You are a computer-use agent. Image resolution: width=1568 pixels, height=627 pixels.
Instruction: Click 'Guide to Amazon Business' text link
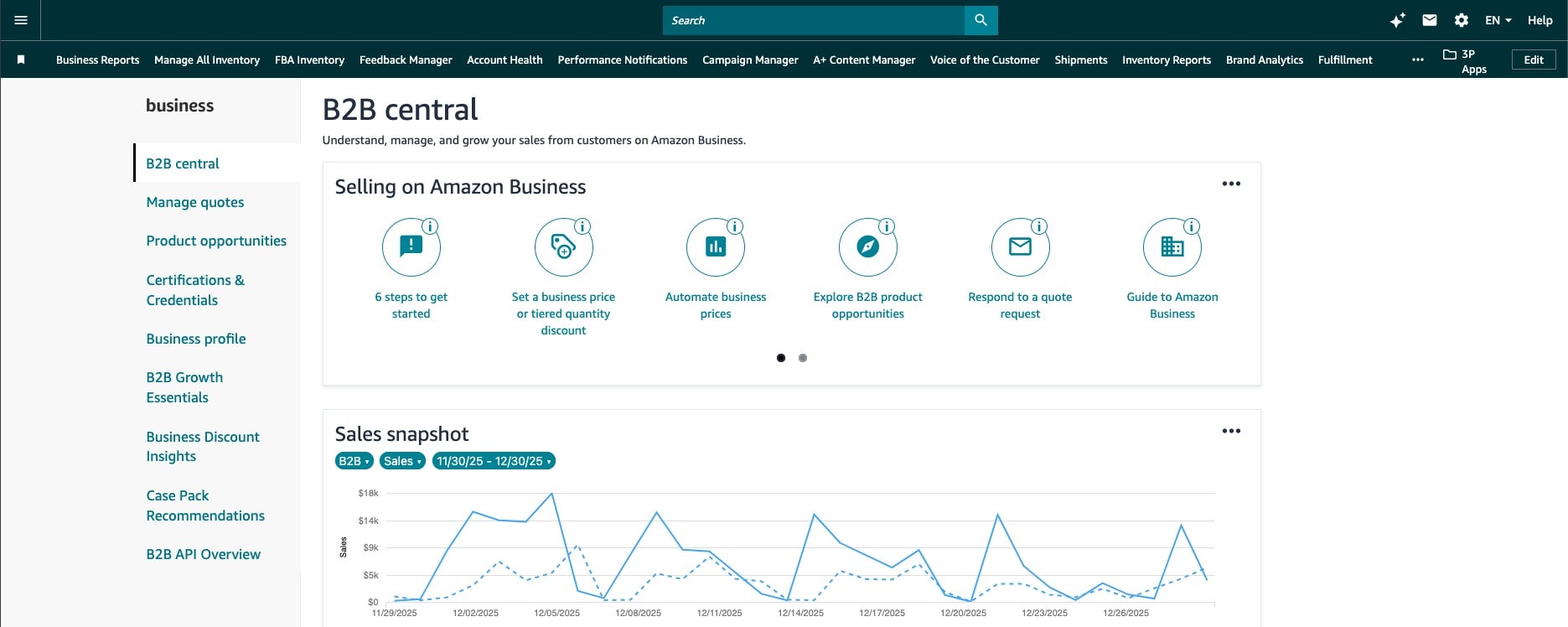coord(1172,305)
